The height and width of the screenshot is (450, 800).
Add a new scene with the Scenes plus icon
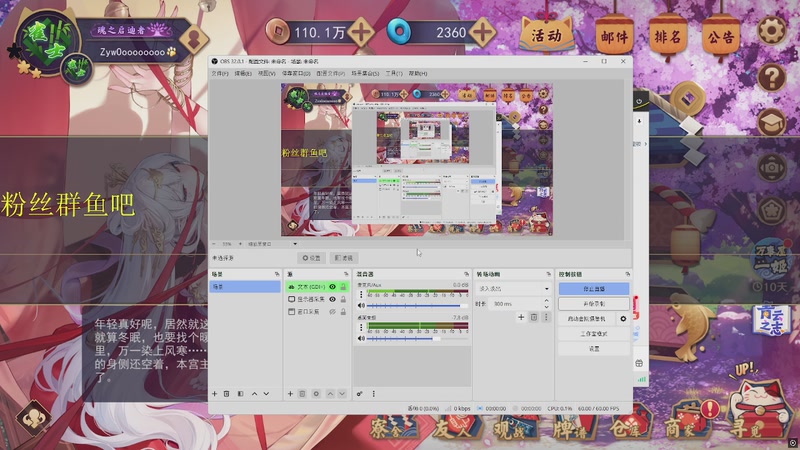coord(214,394)
